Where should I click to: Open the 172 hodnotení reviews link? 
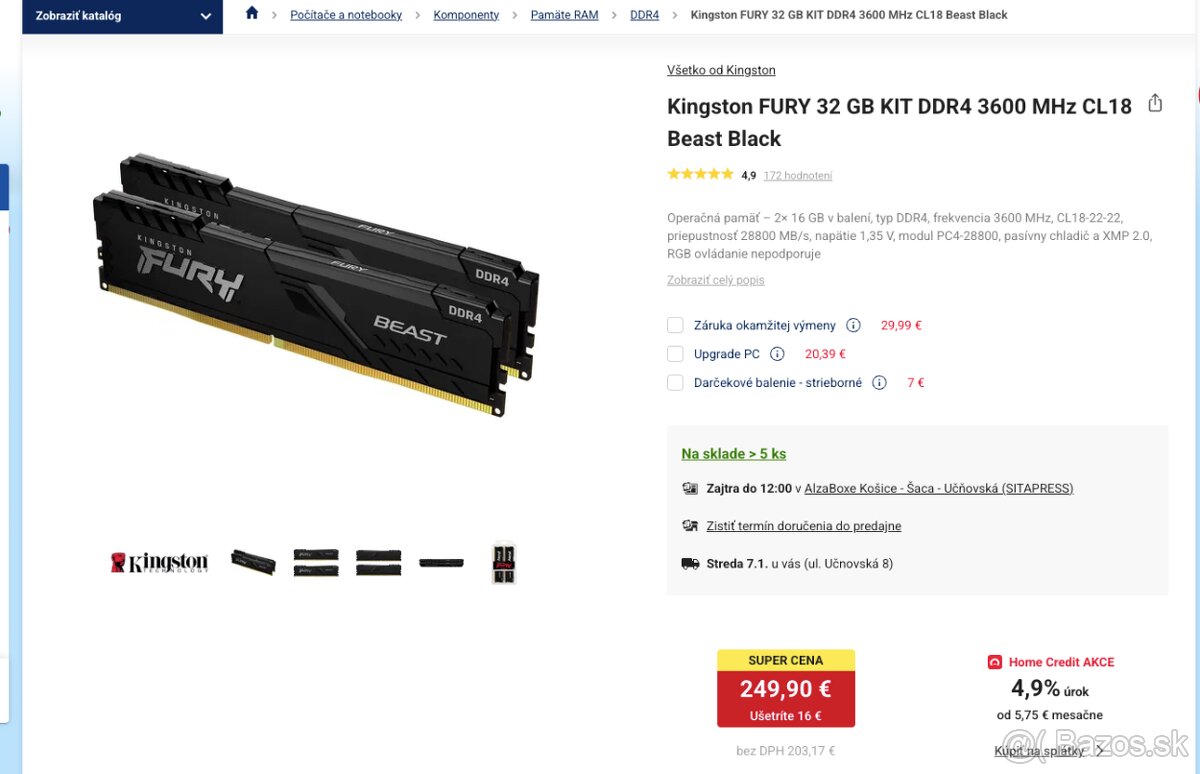point(798,175)
